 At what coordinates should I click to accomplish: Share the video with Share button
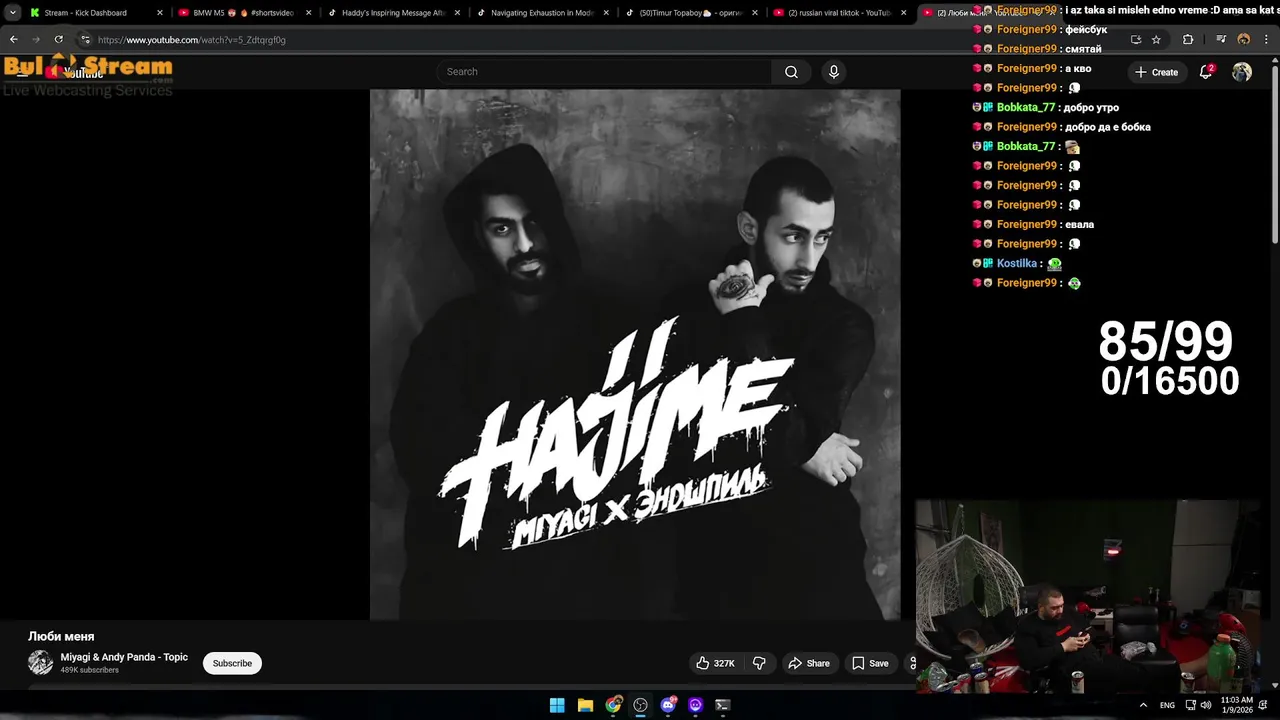coord(808,663)
